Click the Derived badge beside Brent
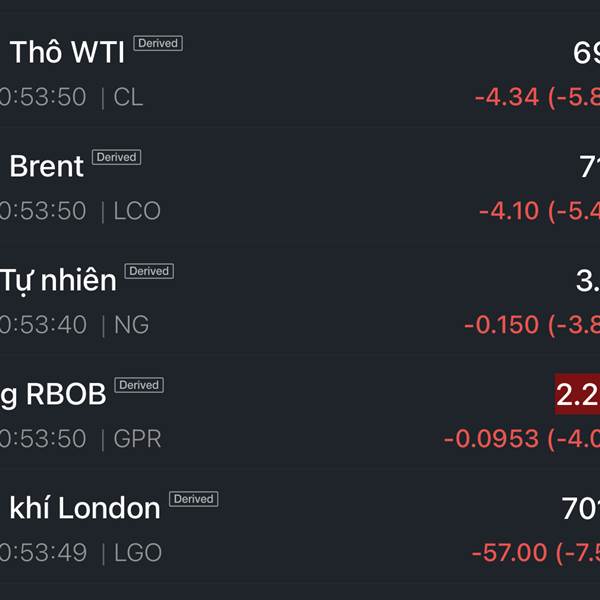 pos(116,157)
